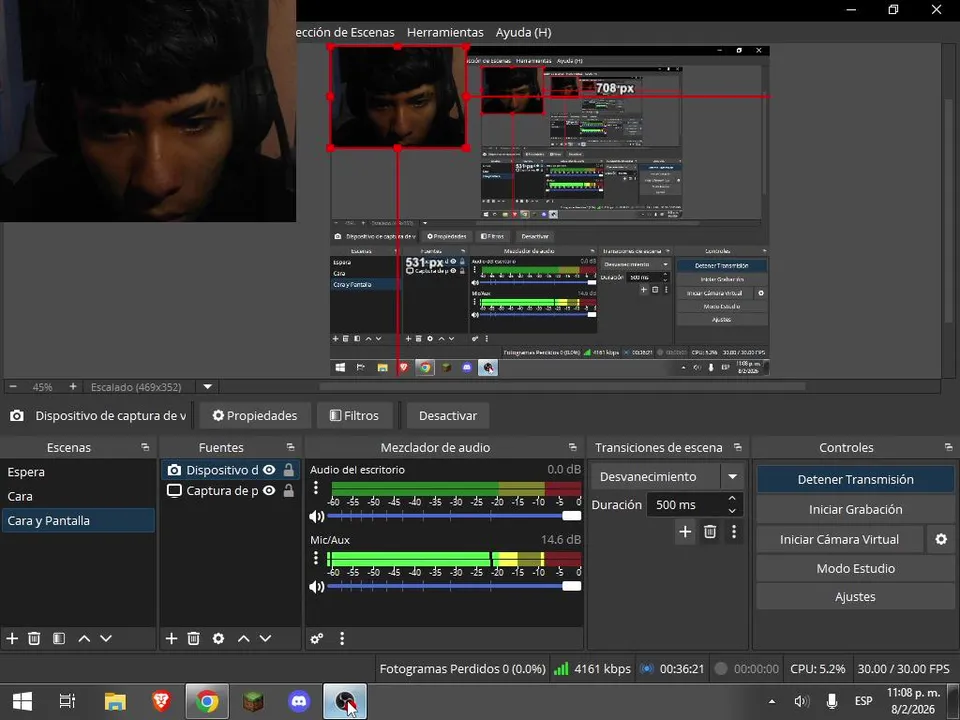Click the preview horizontal scrollbar
The height and width of the screenshot is (720, 960).
click(562, 386)
